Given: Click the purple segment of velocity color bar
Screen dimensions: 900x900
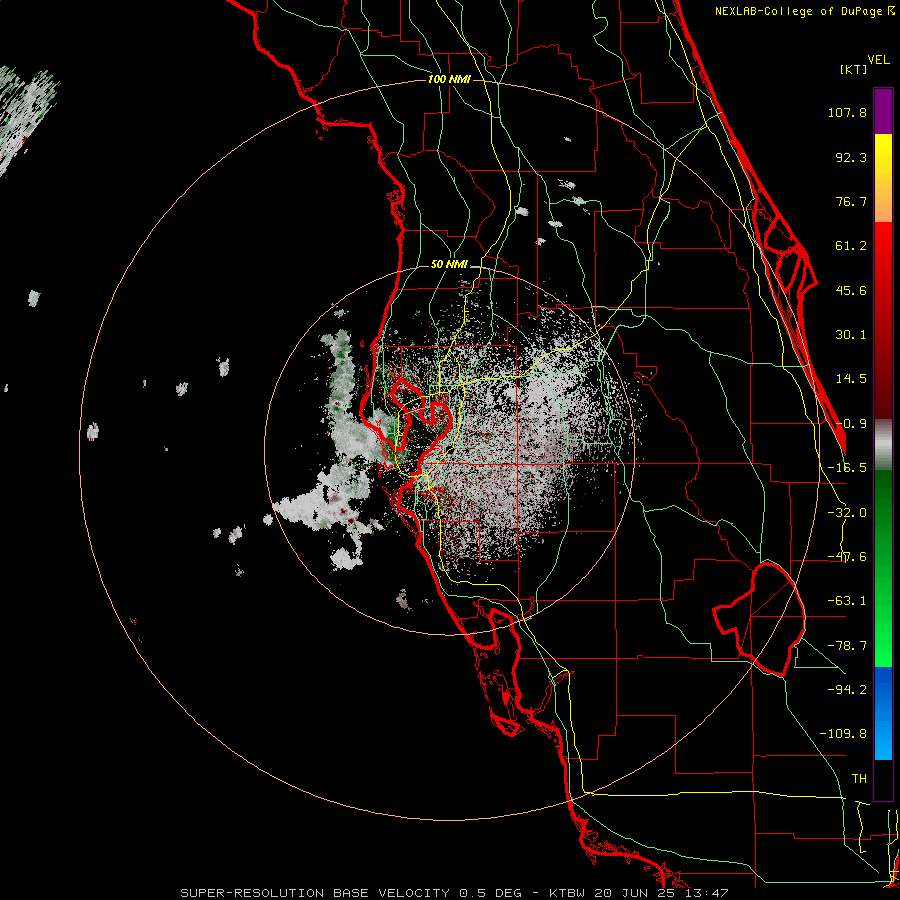Looking at the screenshot, I should (x=883, y=112).
